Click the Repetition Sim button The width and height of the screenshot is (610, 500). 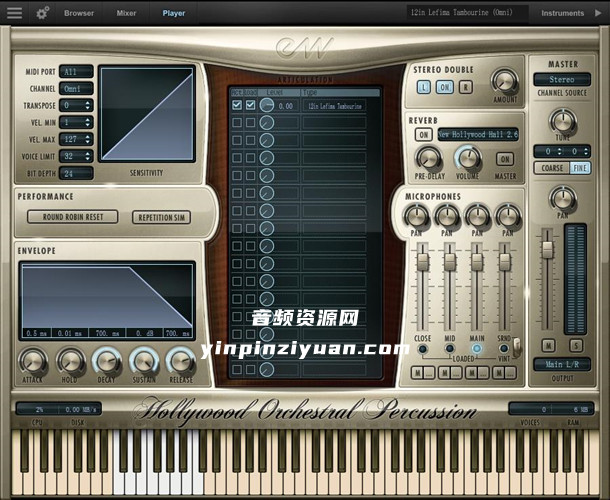coord(161,217)
